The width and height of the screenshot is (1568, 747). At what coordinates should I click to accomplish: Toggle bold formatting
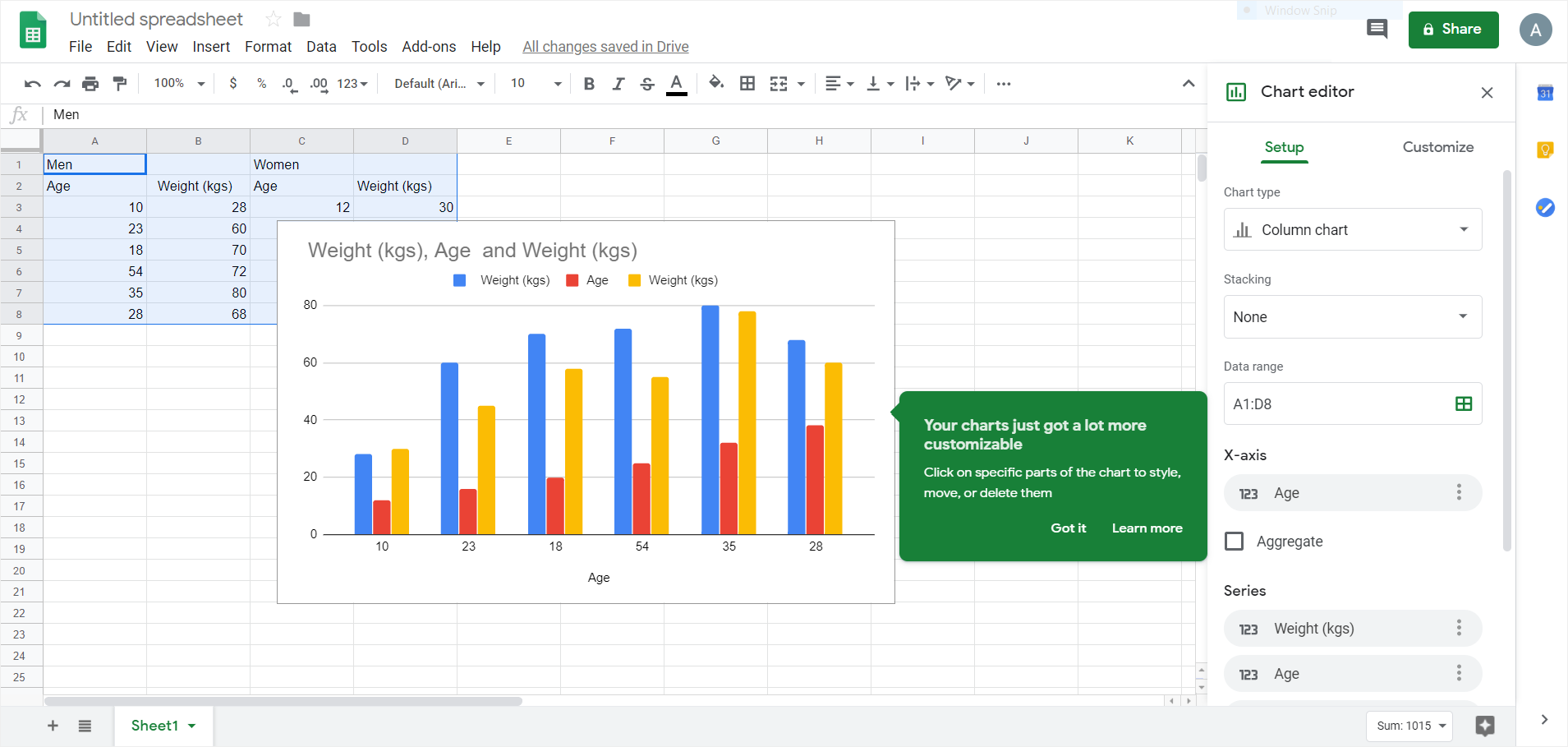[588, 83]
